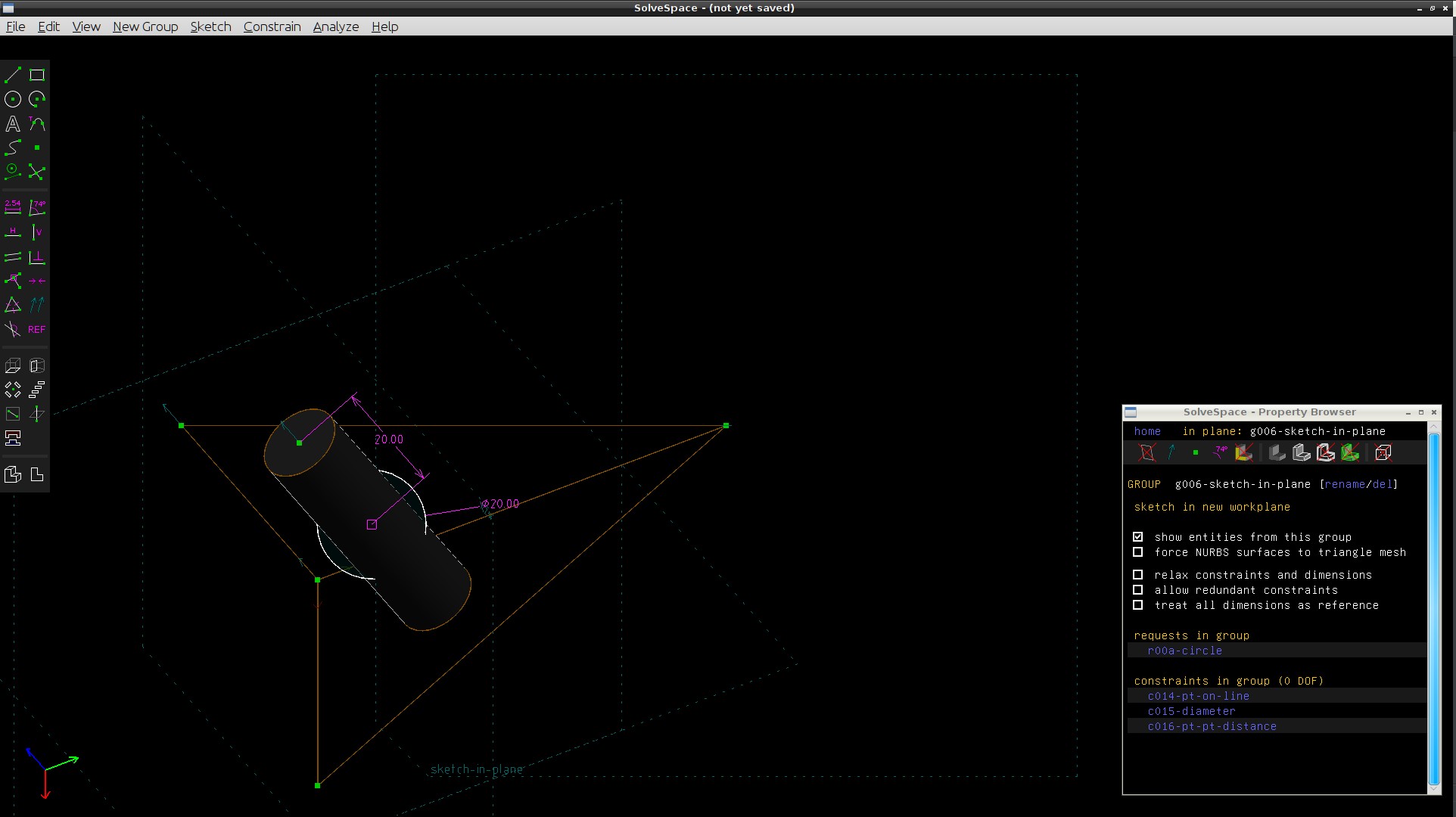Select the text in TrueType font tool
Viewport: 1456px width, 817px height.
[13, 123]
